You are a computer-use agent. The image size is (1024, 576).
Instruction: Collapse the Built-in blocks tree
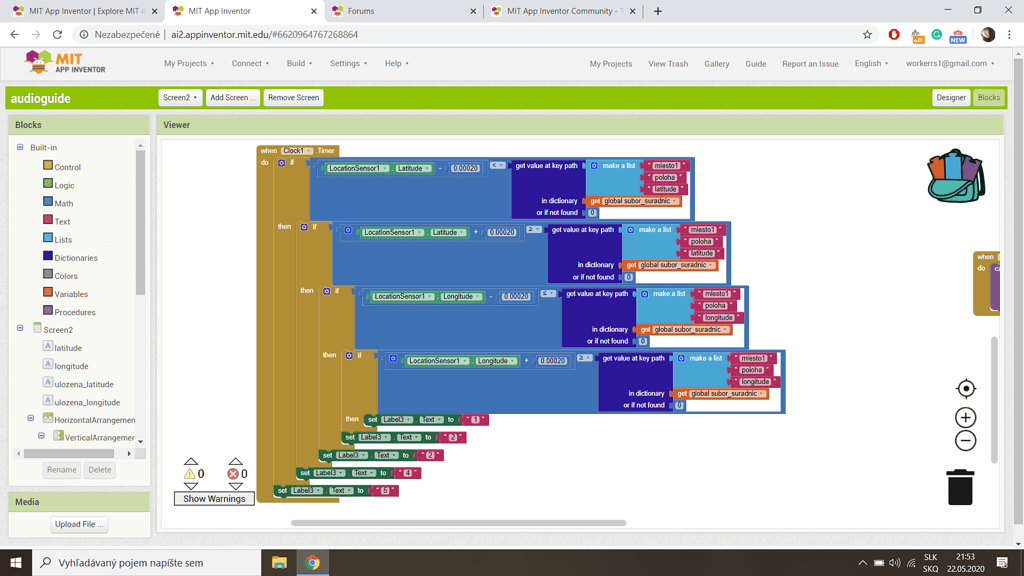tap(20, 148)
